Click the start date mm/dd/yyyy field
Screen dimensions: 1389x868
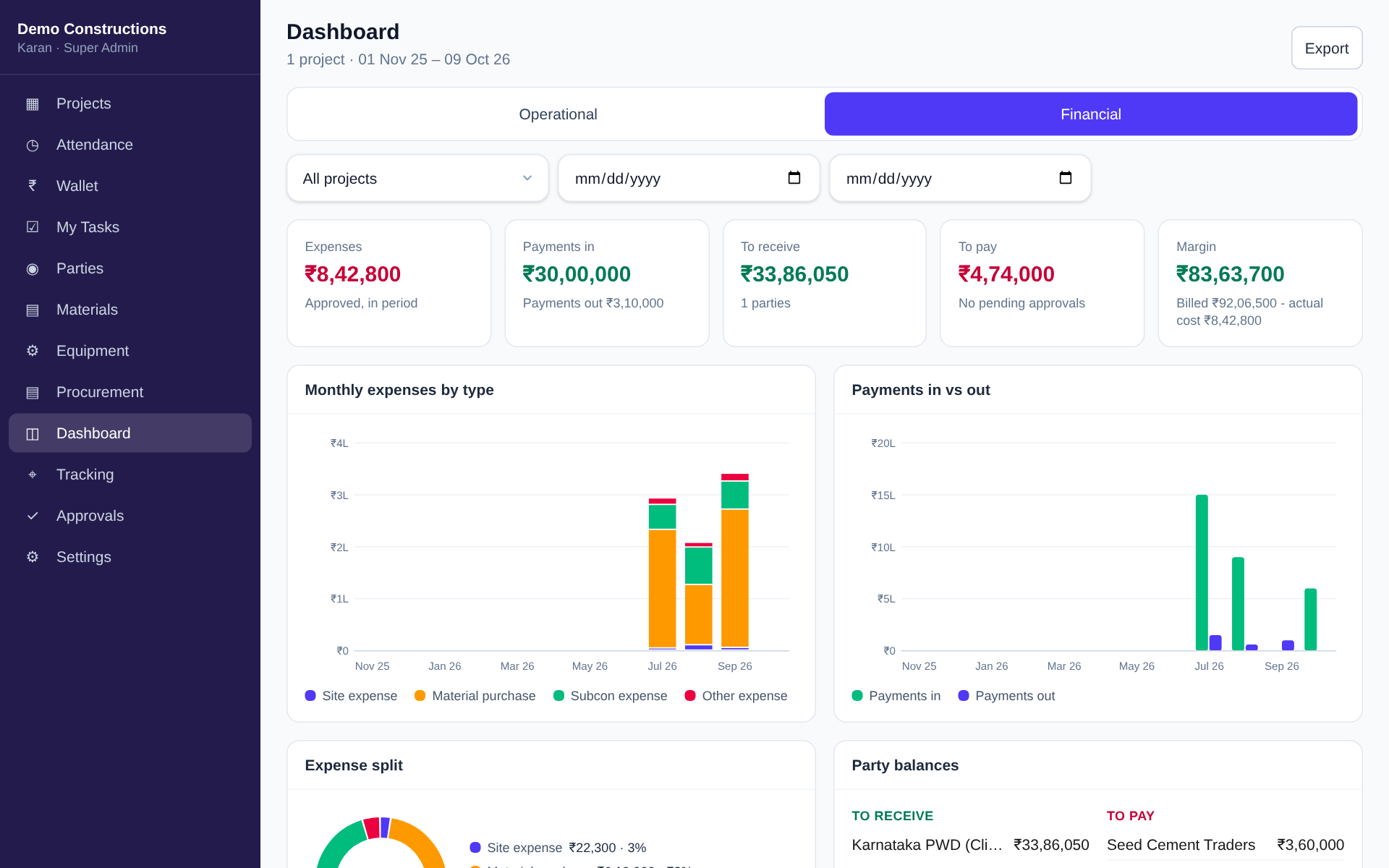689,178
